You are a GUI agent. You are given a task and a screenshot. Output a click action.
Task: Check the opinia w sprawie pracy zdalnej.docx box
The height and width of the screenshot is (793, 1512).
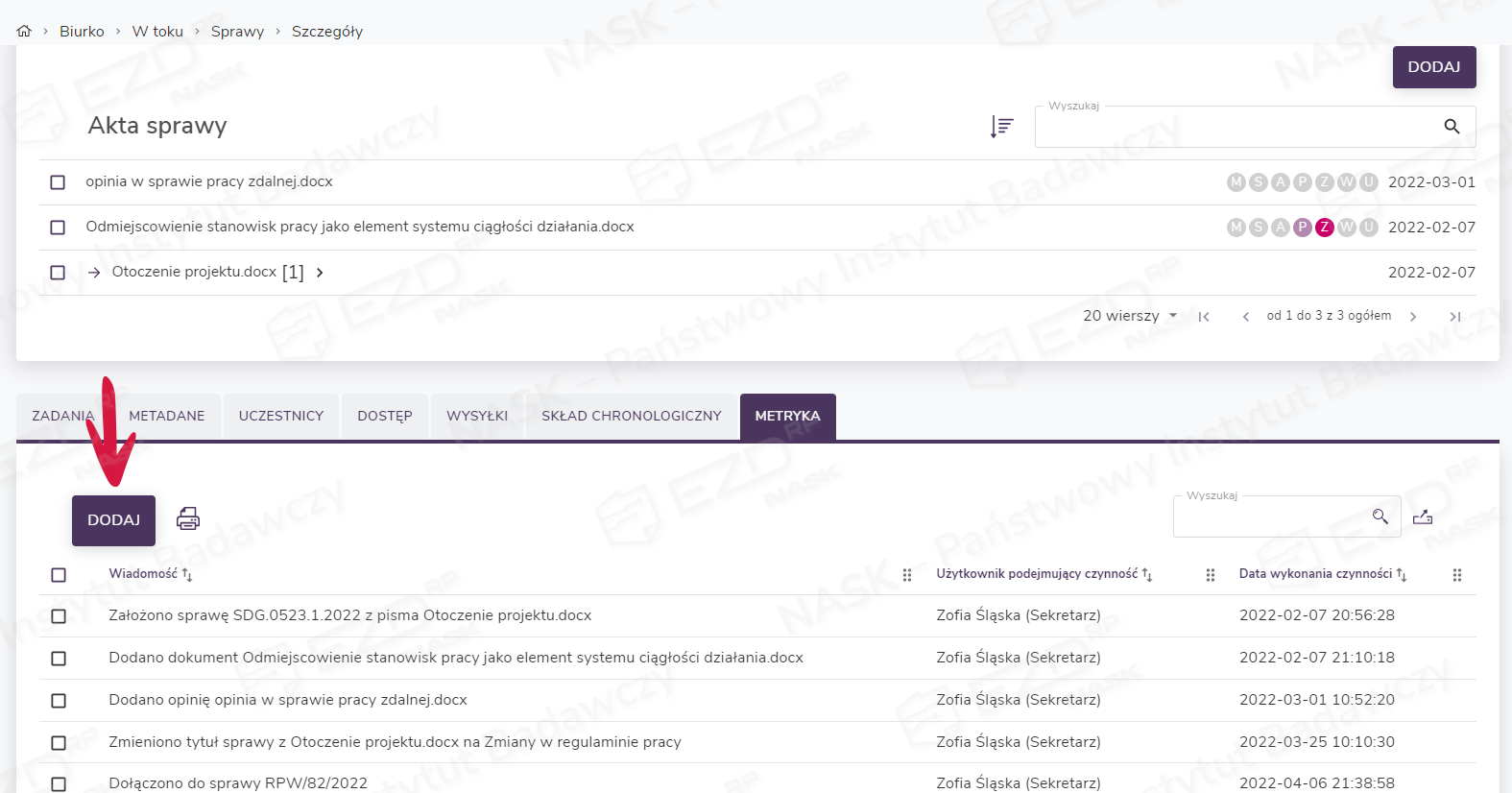click(x=58, y=182)
